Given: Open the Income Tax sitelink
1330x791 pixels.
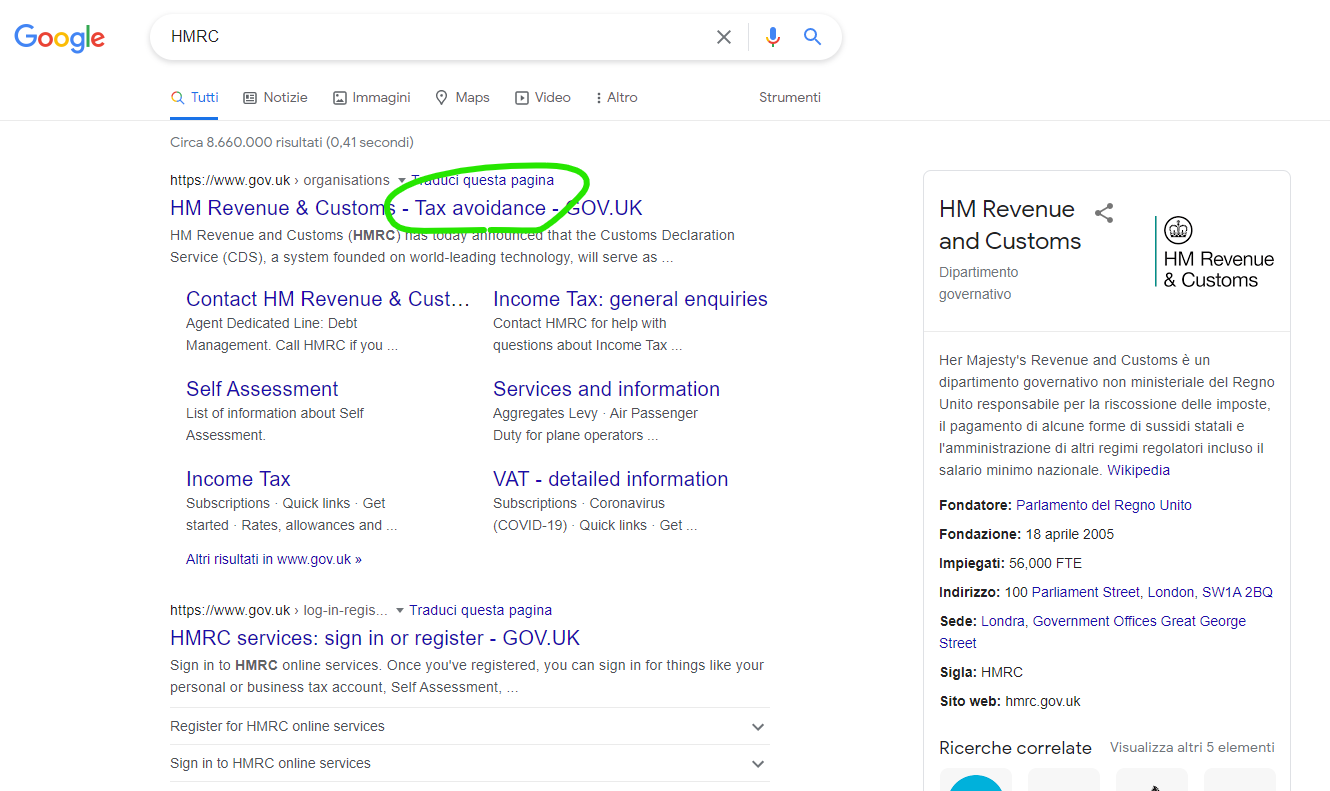Looking at the screenshot, I should [238, 479].
